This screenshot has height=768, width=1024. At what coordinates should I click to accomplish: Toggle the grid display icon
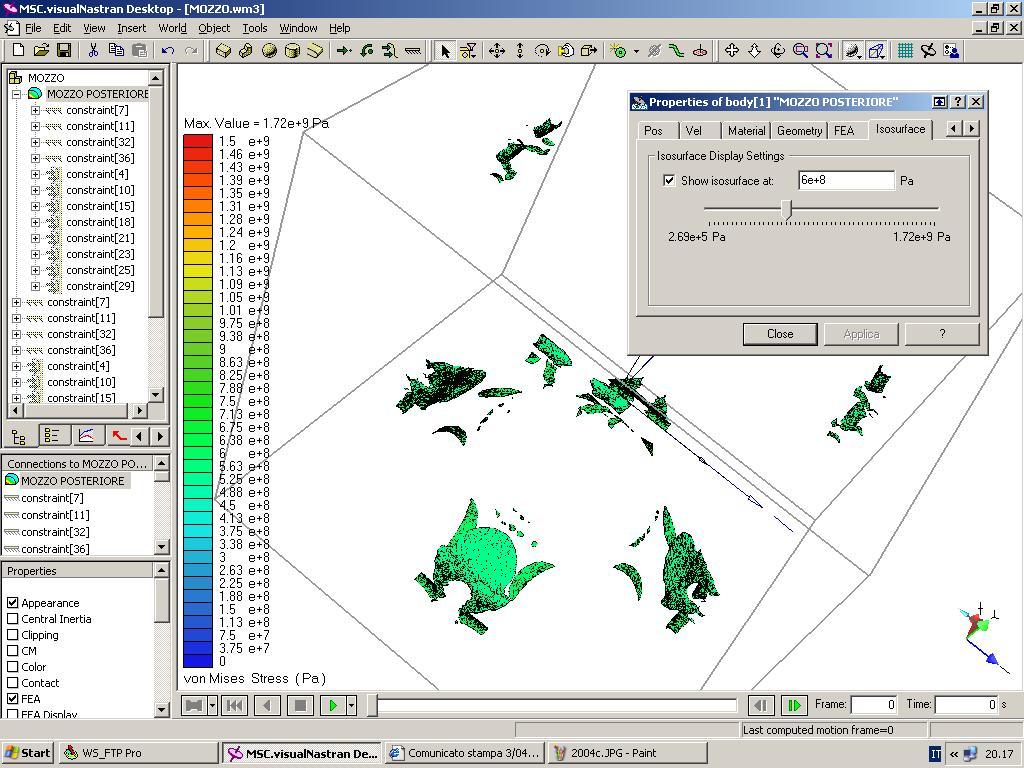(905, 50)
